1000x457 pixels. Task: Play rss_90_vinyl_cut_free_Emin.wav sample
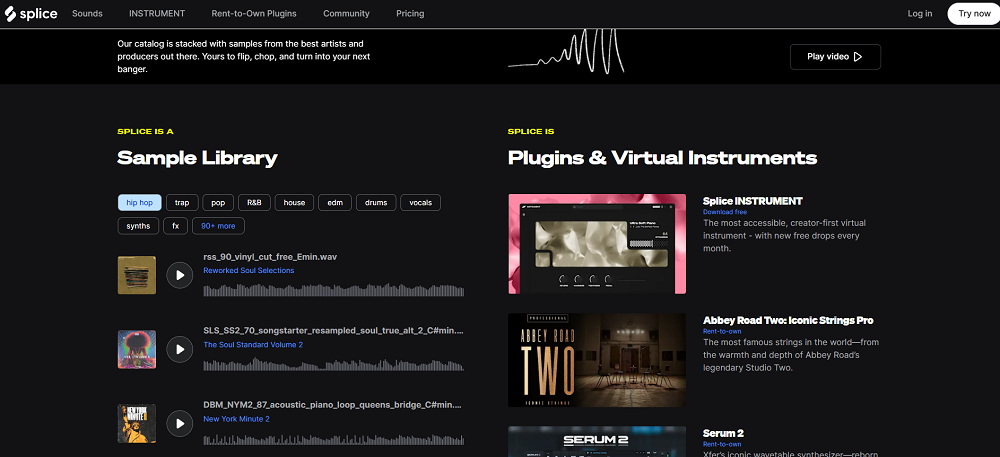[x=180, y=275]
